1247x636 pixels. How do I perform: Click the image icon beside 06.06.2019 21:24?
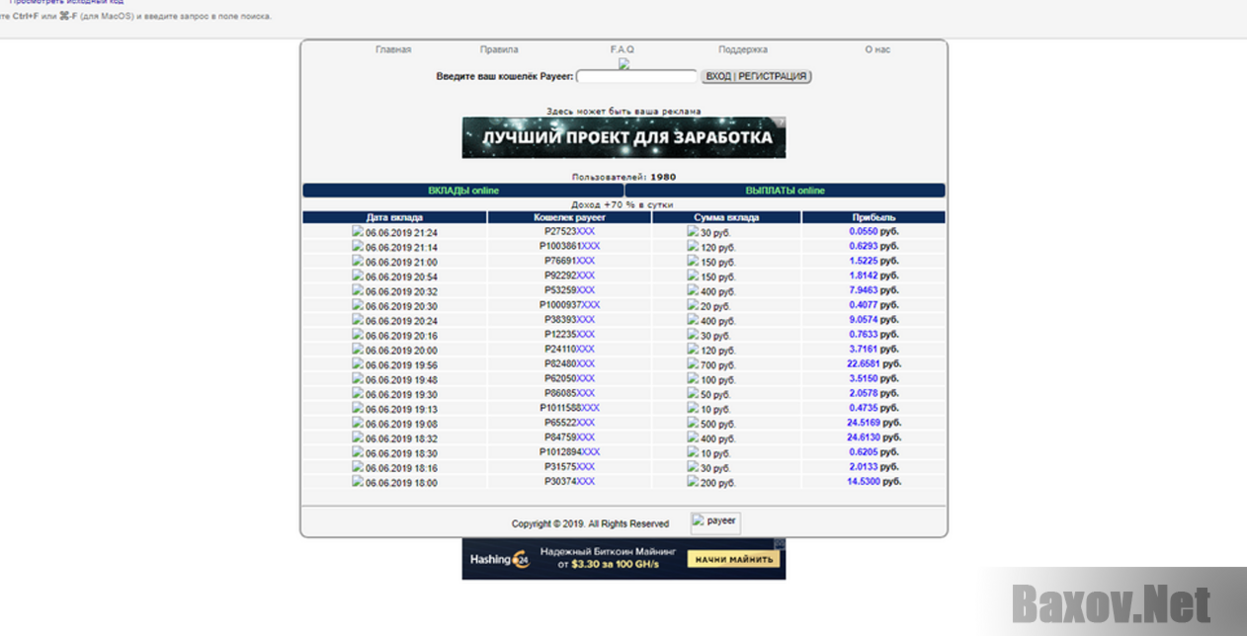click(358, 231)
